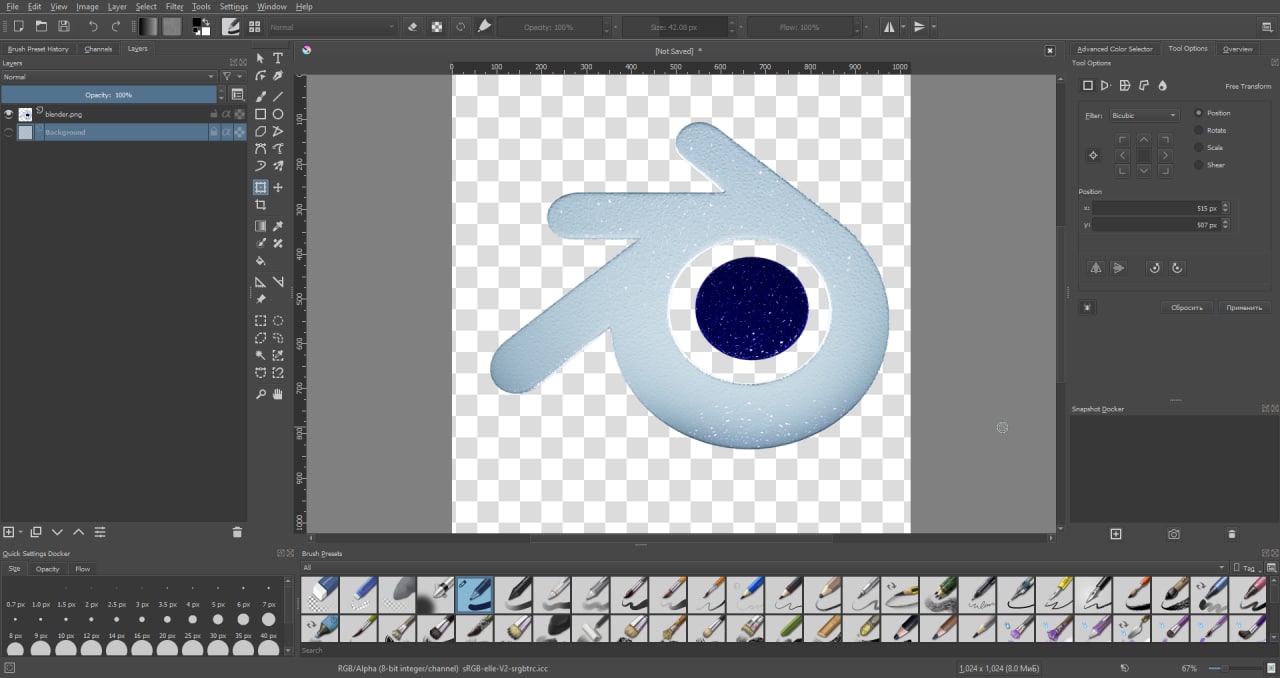Hide the blender.png layer

pyautogui.click(x=9, y=114)
